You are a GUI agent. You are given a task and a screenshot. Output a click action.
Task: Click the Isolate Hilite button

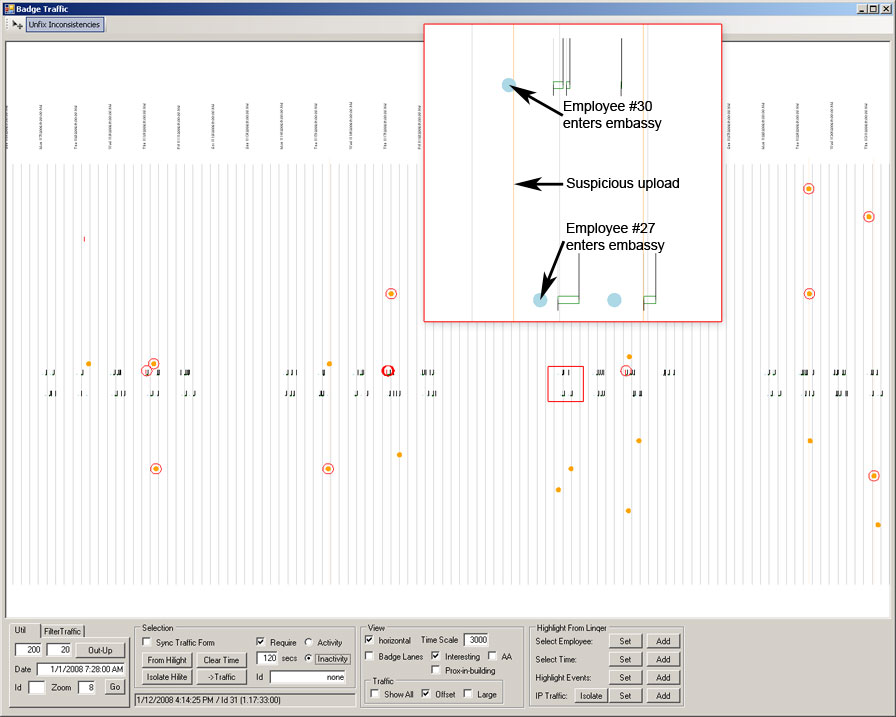pyautogui.click(x=167, y=677)
